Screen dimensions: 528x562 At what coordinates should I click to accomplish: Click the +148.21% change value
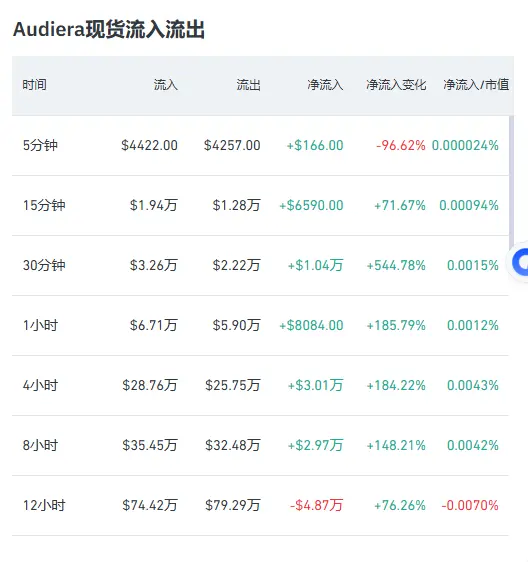pos(396,445)
